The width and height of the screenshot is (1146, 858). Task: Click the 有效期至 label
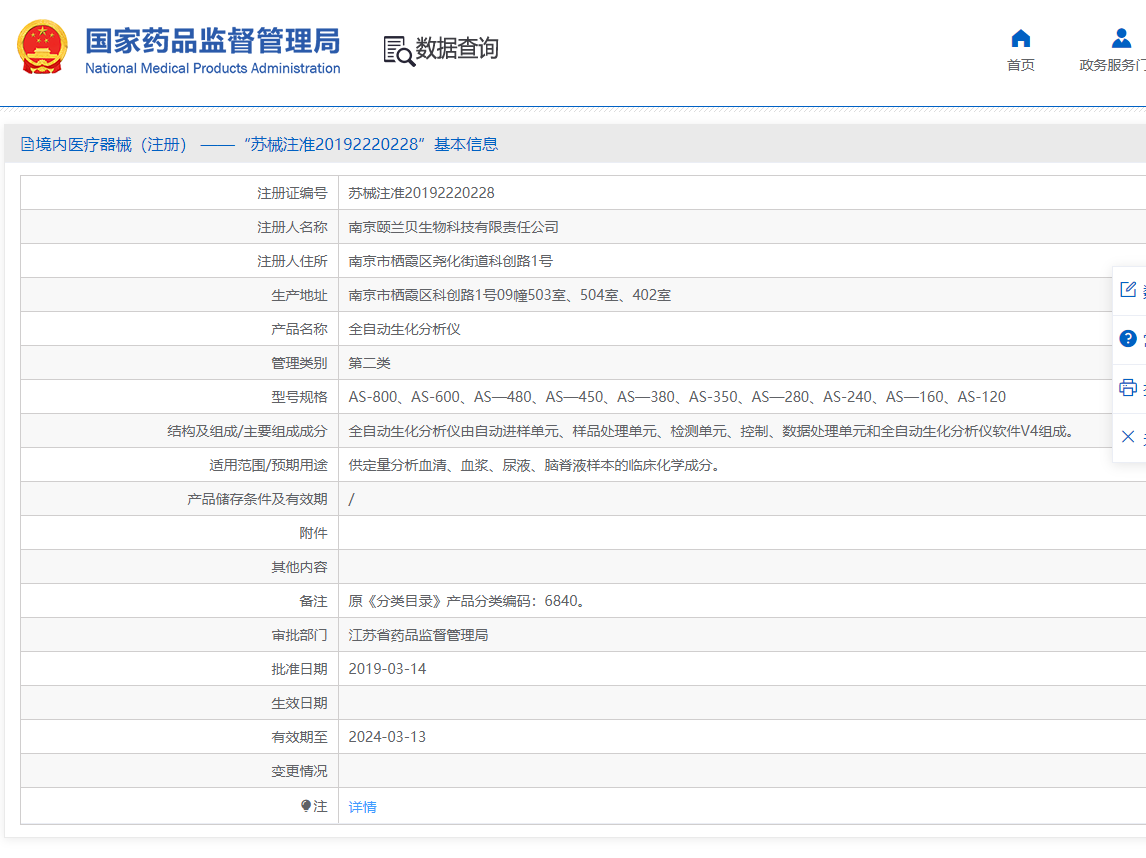(299, 737)
